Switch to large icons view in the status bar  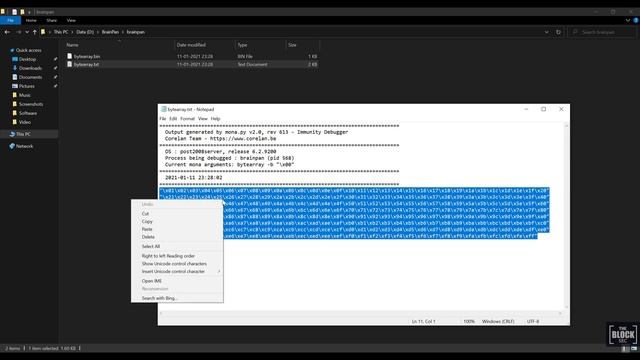pos(634,349)
